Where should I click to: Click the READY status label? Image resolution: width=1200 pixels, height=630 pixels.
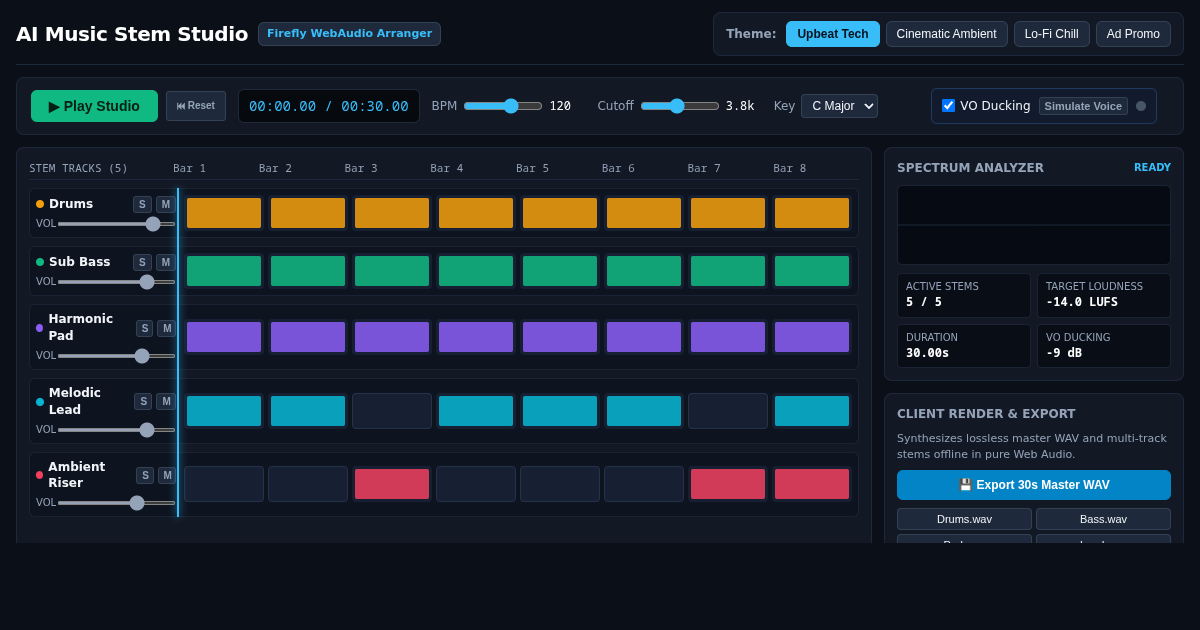pyautogui.click(x=1152, y=168)
